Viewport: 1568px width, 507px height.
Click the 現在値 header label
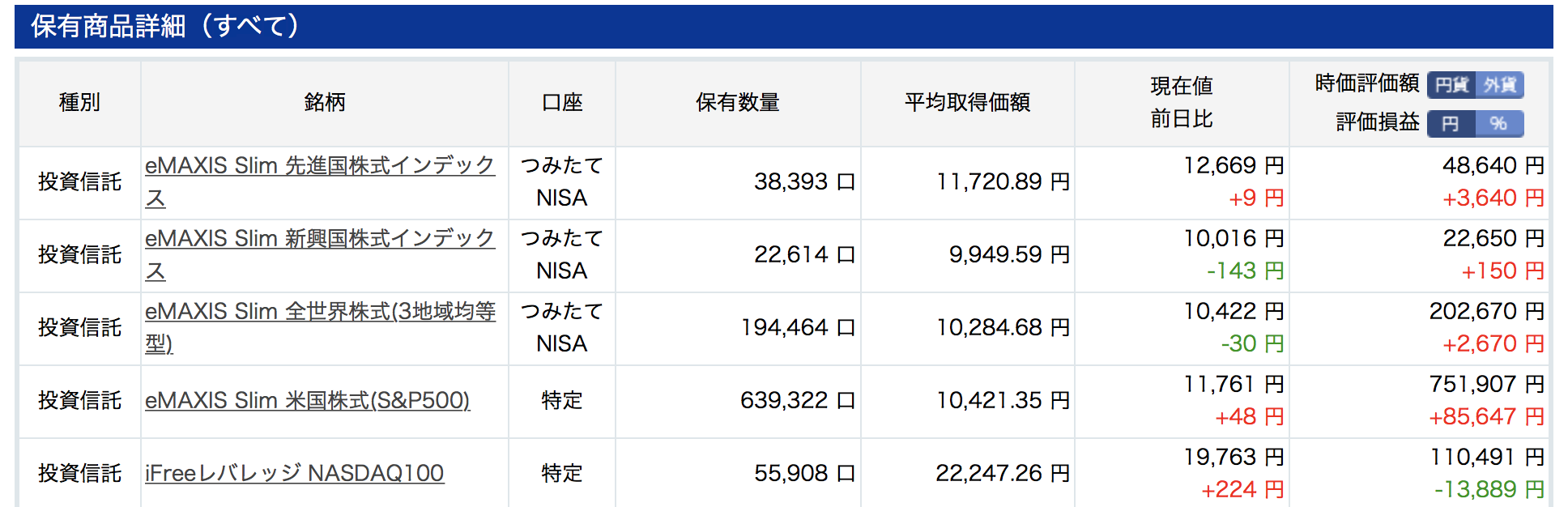click(x=1181, y=86)
